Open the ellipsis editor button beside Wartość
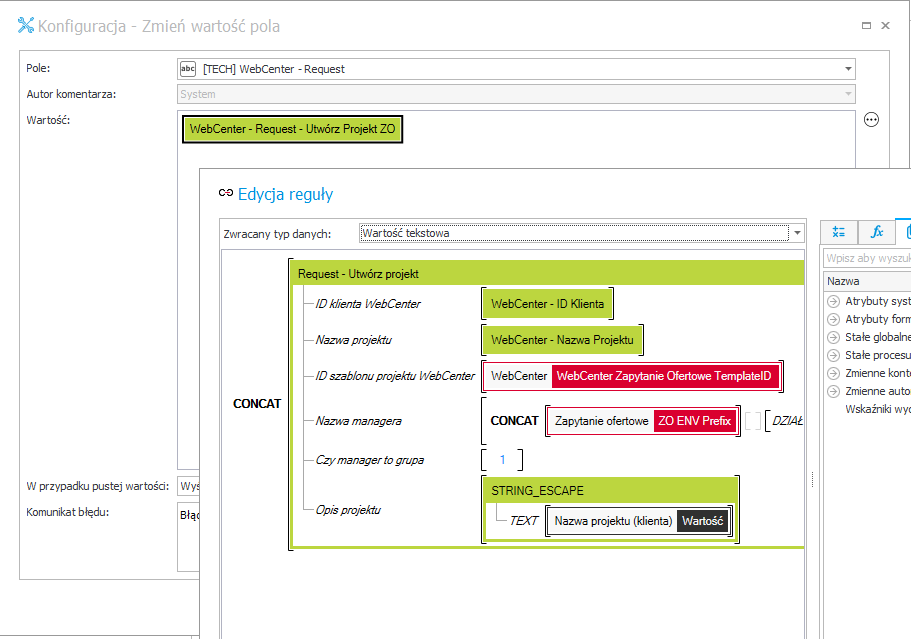The image size is (911, 639). coord(871,120)
